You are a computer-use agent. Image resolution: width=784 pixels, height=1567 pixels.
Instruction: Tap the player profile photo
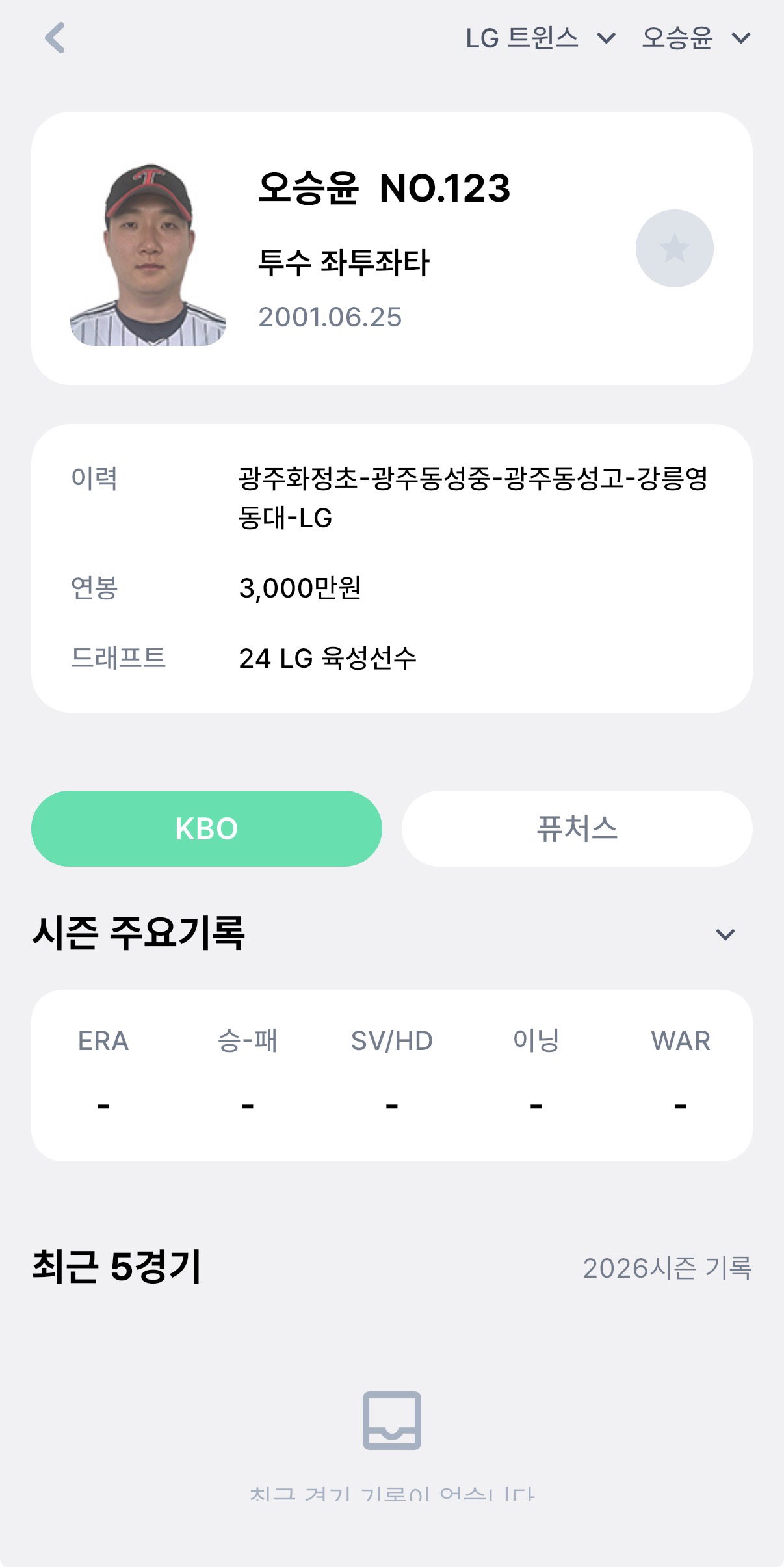point(148,254)
